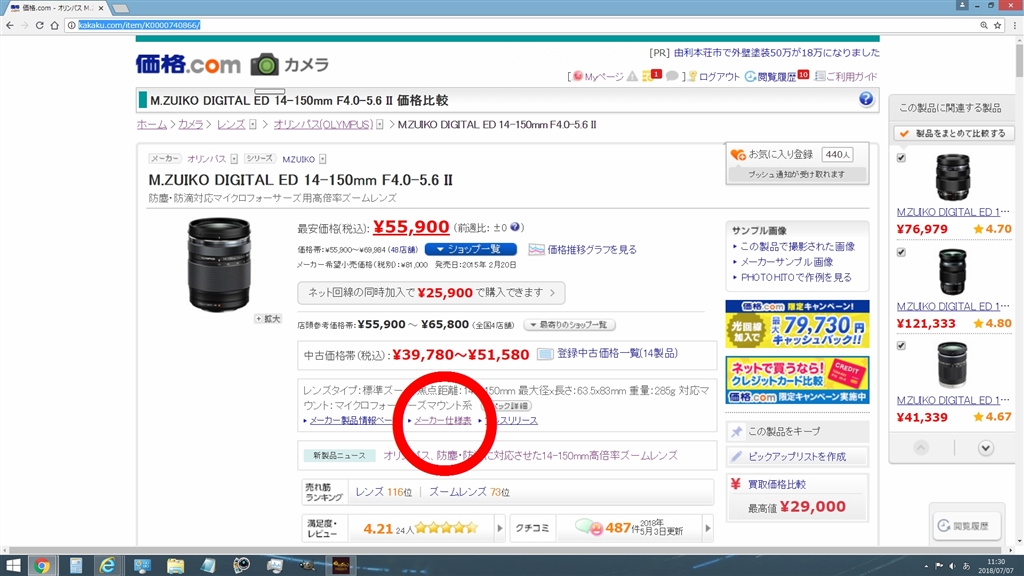
Task: Click the 価格.com logo
Action: 188,64
